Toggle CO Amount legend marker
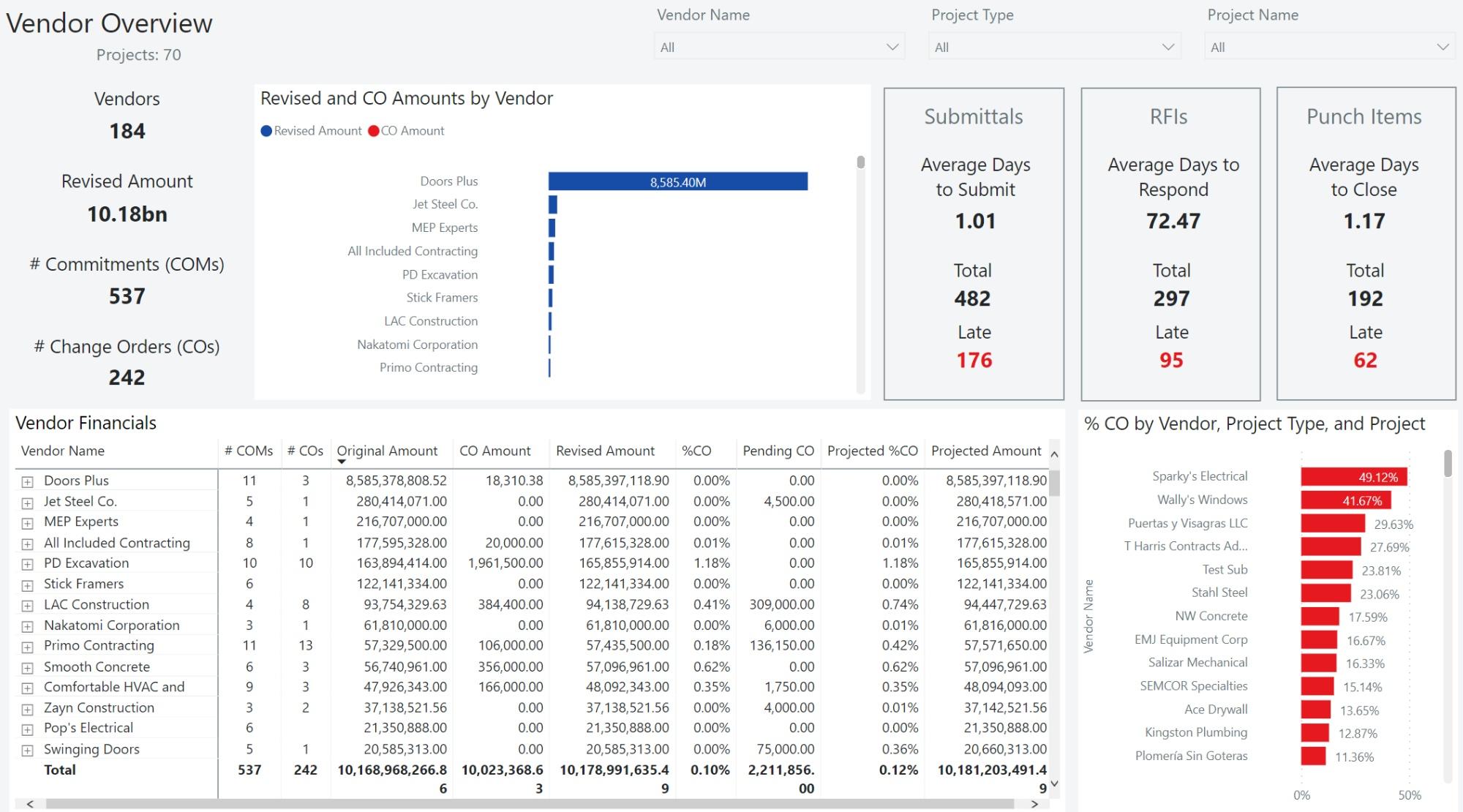This screenshot has width=1463, height=812. click(x=374, y=131)
